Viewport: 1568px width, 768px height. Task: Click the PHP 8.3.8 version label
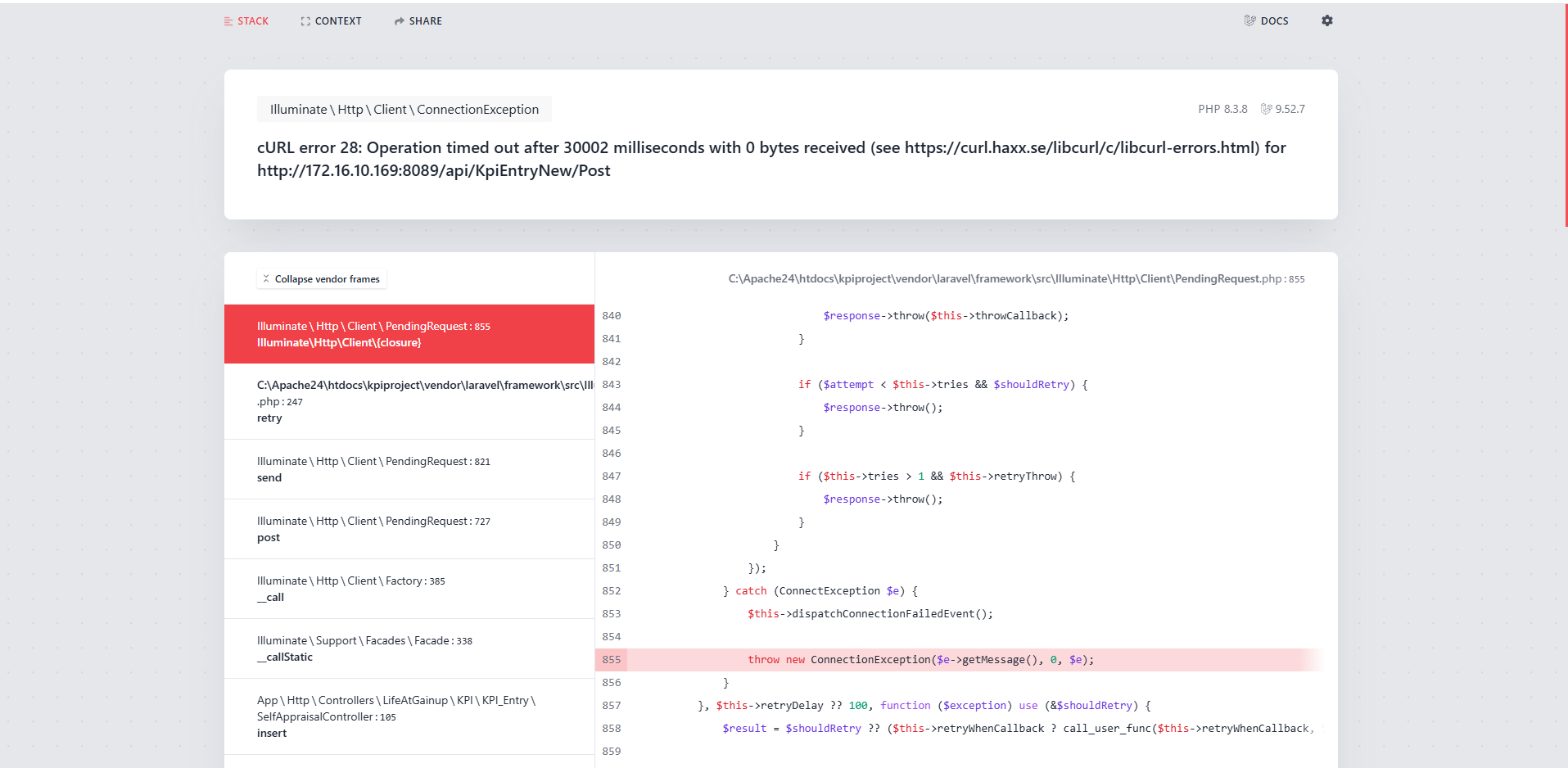coord(1222,109)
